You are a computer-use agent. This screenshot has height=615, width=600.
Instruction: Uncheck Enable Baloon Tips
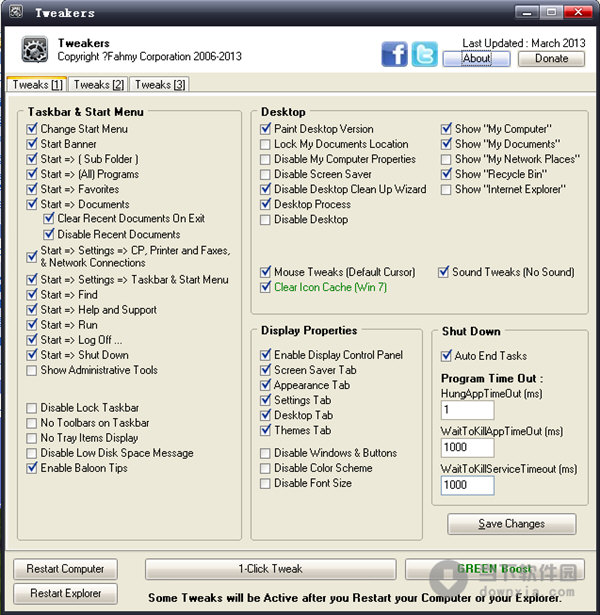coord(32,468)
